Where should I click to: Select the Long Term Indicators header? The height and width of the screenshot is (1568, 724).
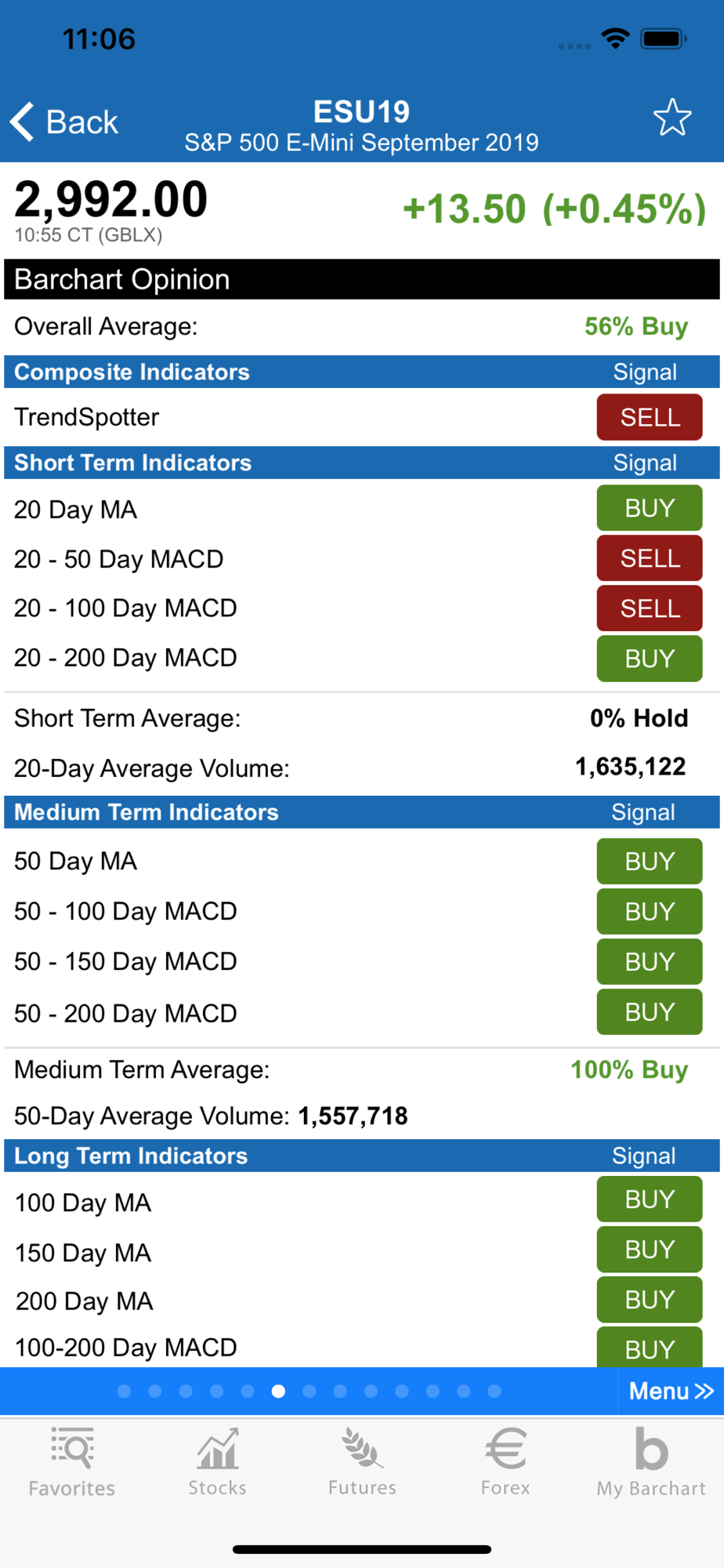[x=131, y=1156]
